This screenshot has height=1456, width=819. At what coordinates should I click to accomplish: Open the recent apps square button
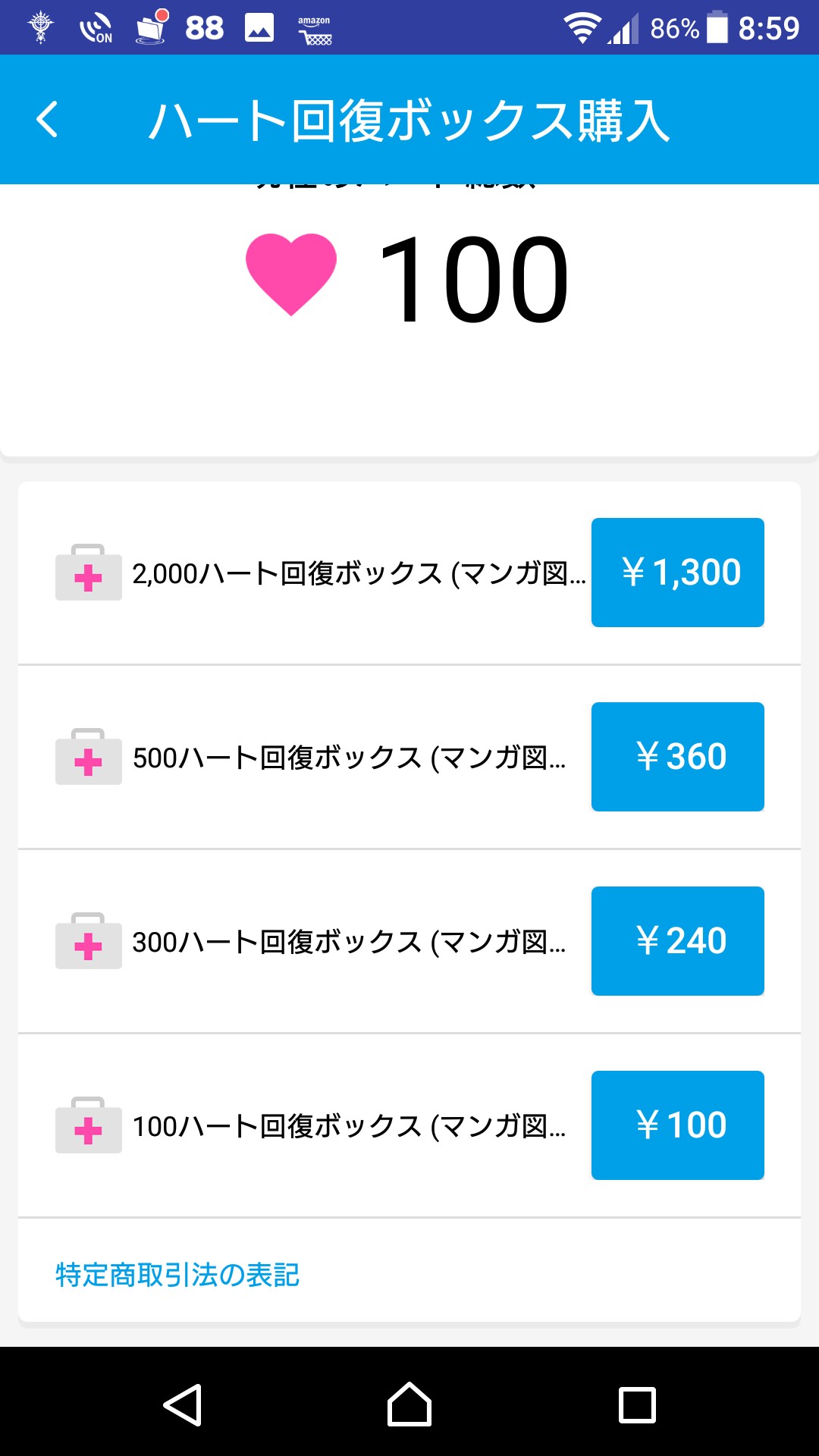[x=637, y=1405]
